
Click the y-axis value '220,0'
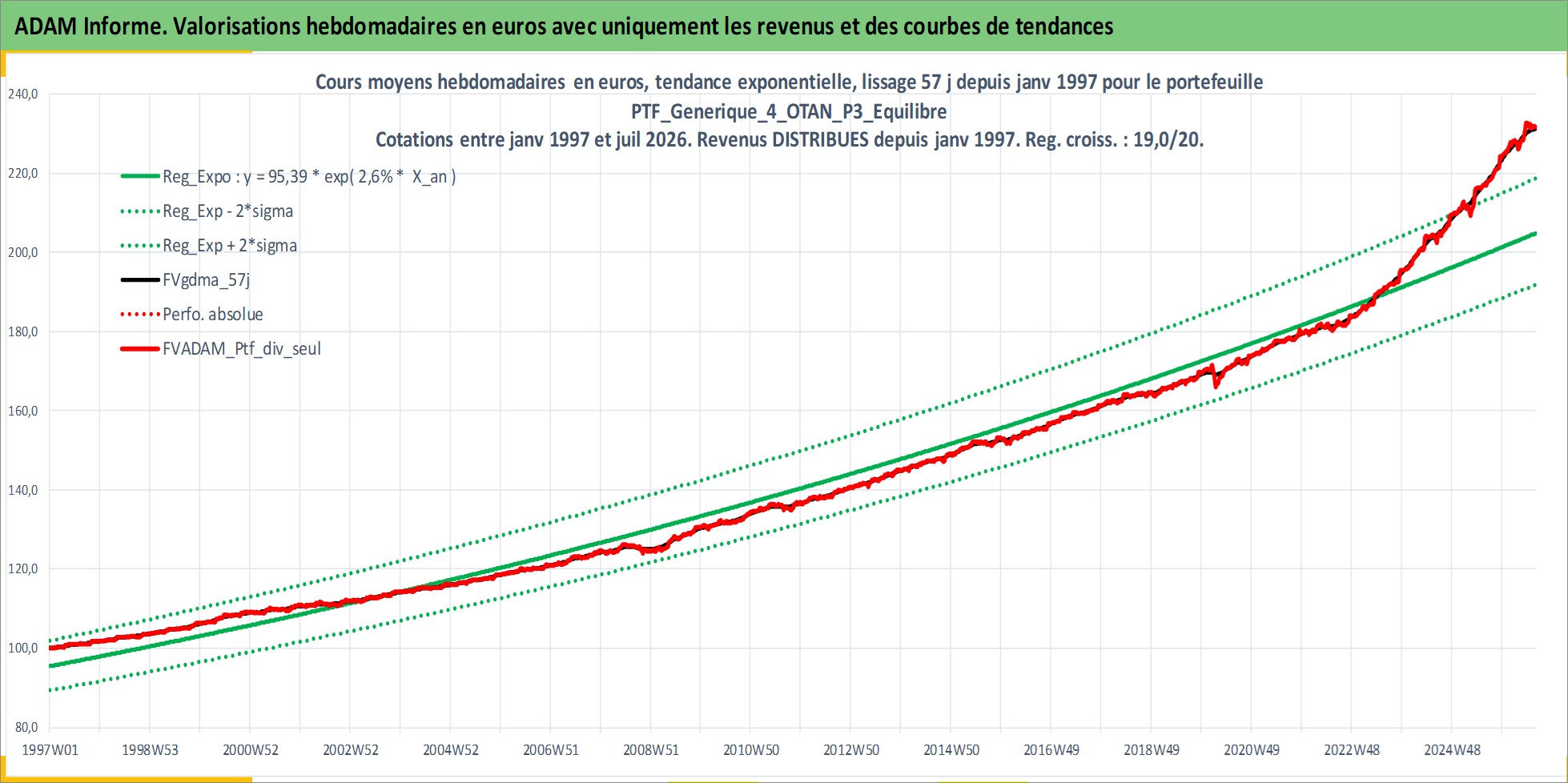[x=23, y=173]
